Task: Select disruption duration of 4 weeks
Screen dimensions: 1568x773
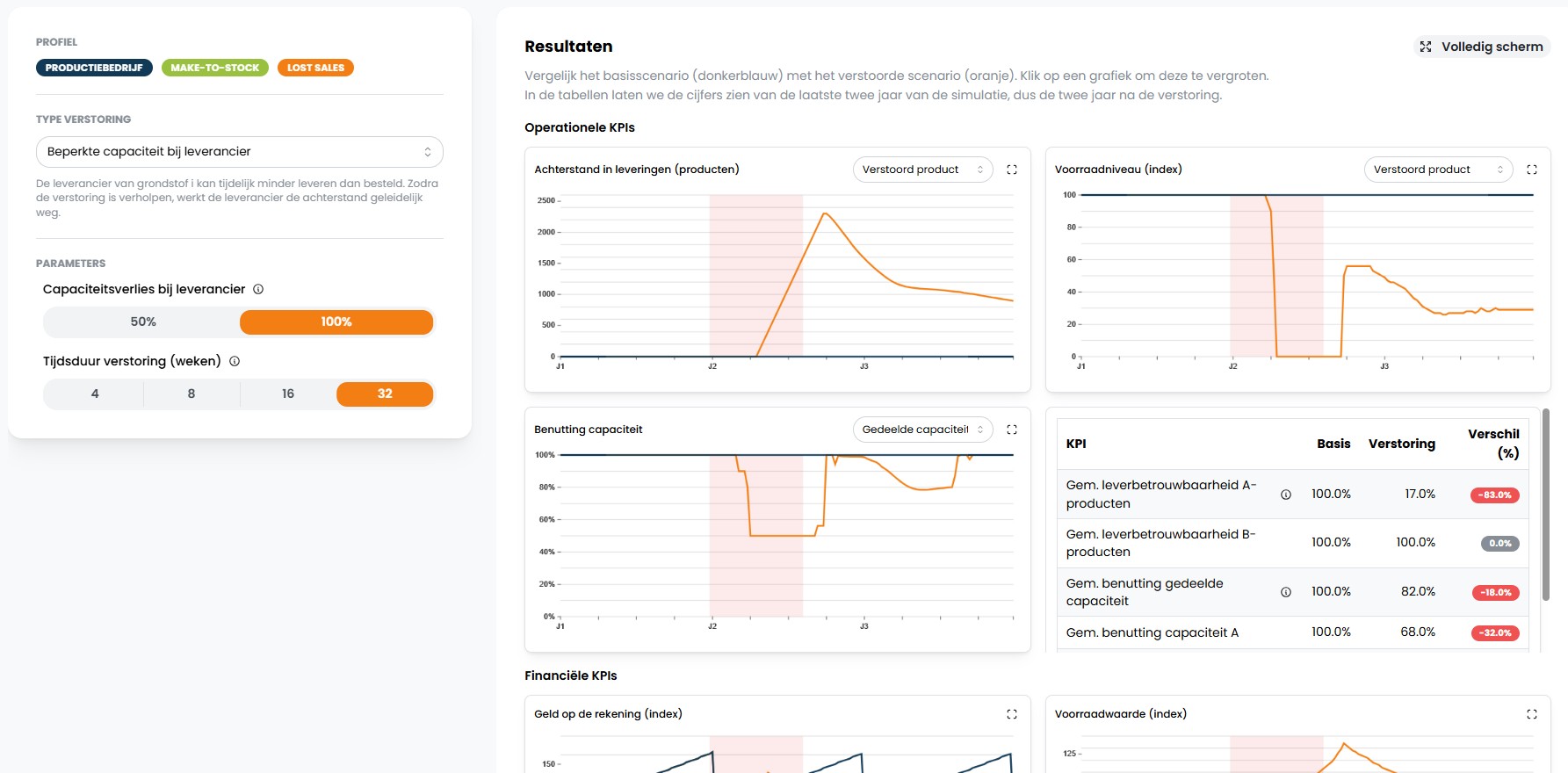Action: 95,394
